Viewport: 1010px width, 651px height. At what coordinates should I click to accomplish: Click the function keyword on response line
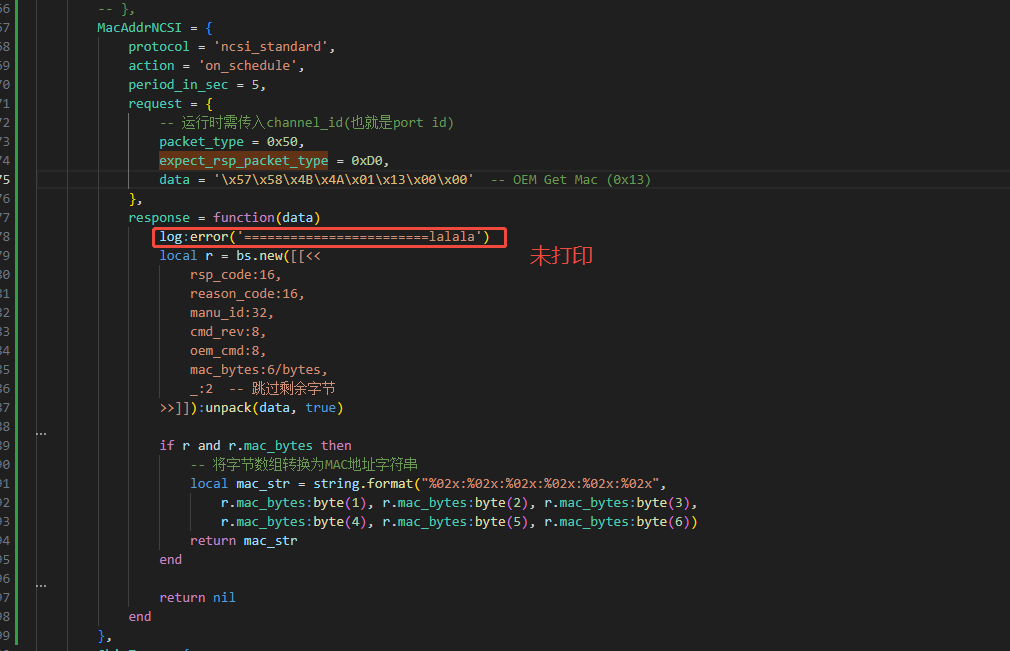[x=243, y=218]
